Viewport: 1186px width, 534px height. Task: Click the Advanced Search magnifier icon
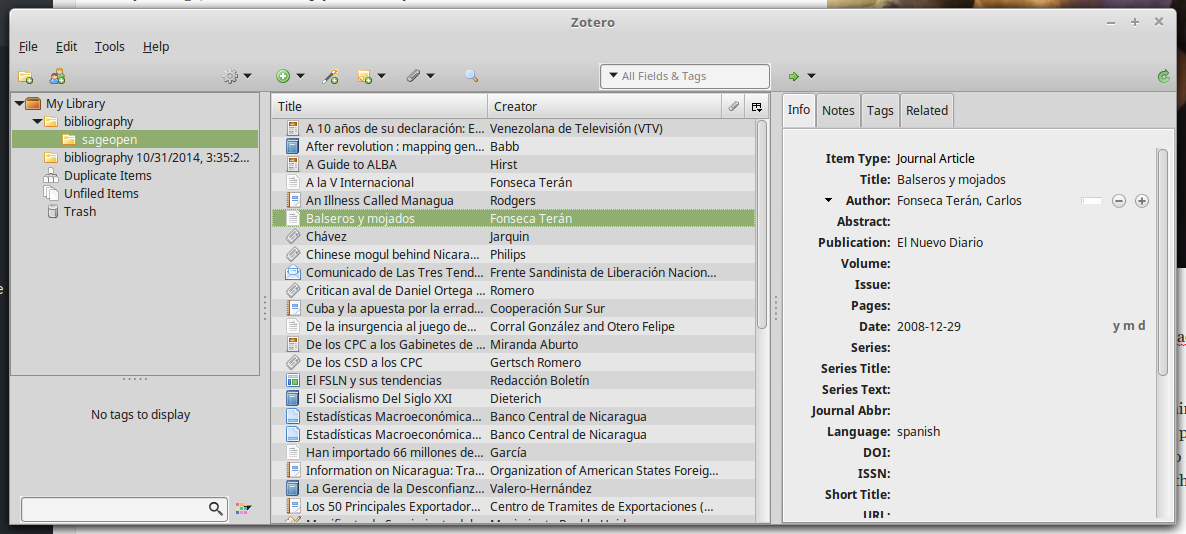pyautogui.click(x=471, y=76)
